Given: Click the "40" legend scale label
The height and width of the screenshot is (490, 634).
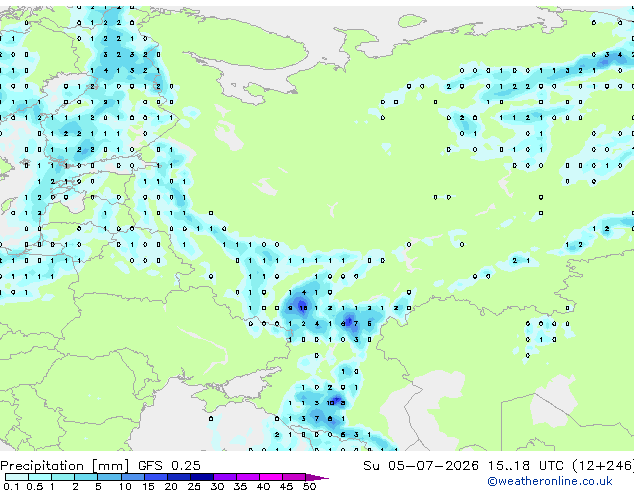Looking at the screenshot, I should tap(263, 486).
